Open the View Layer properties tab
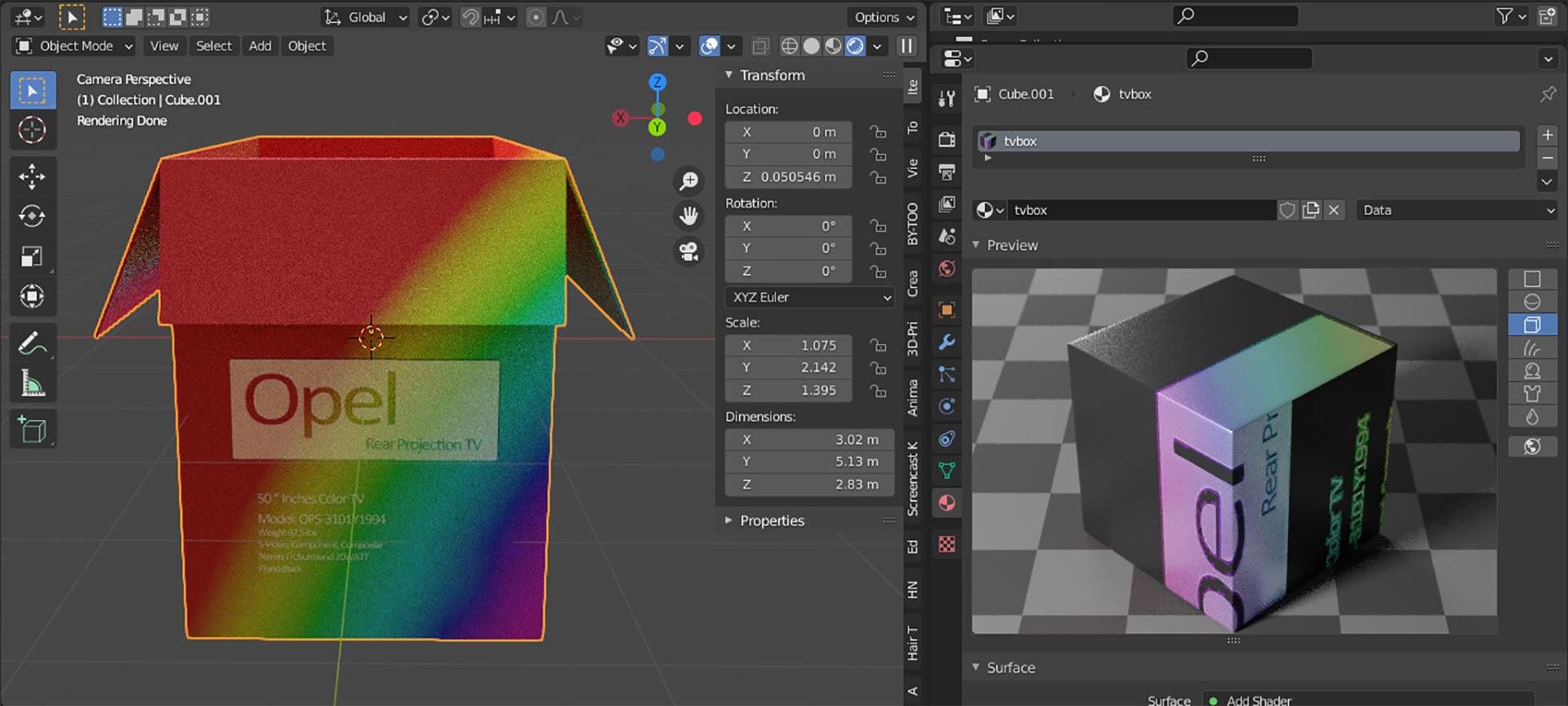Viewport: 1568px width, 706px height. point(947,204)
